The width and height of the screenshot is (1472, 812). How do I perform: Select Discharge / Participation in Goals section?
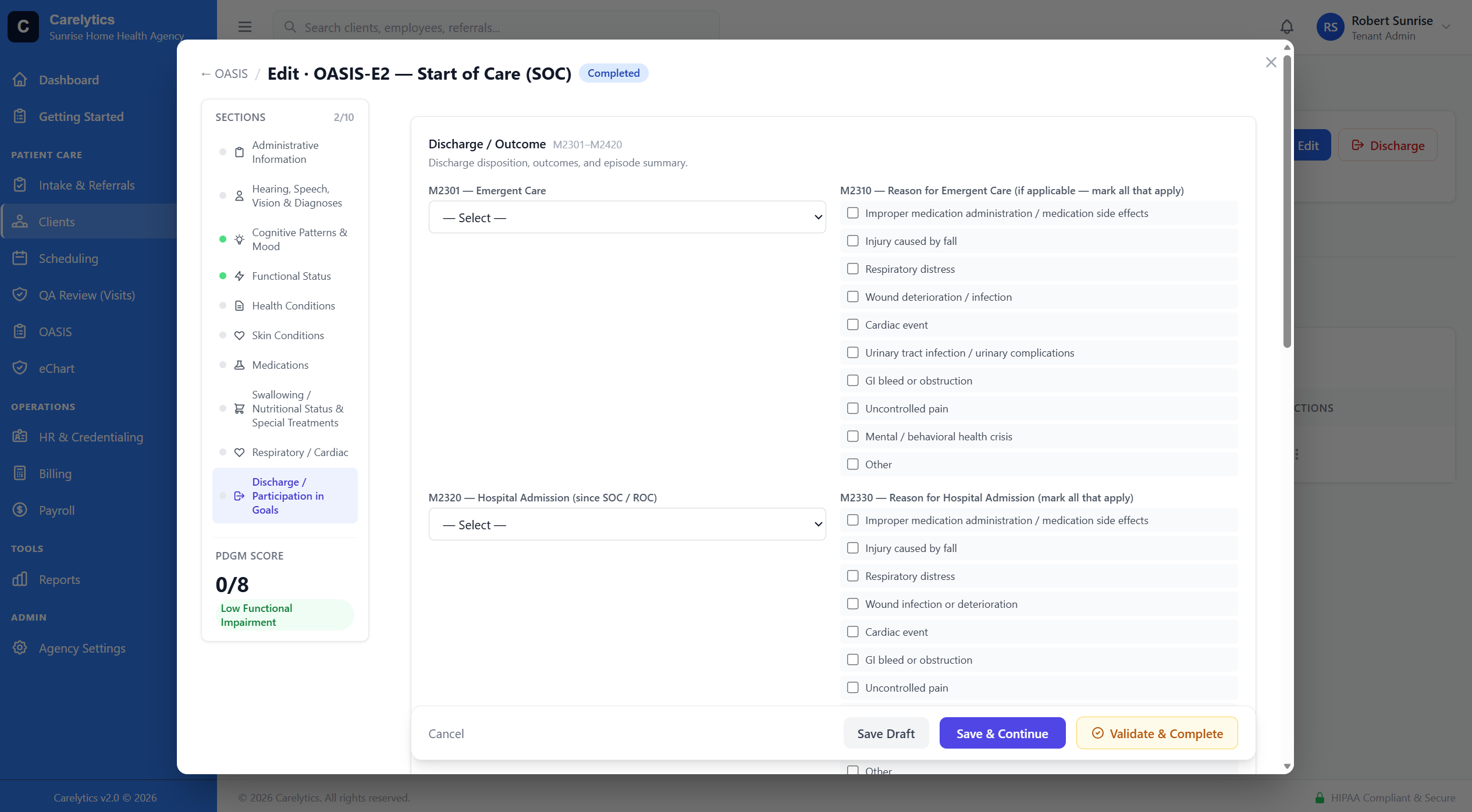pyautogui.click(x=285, y=496)
